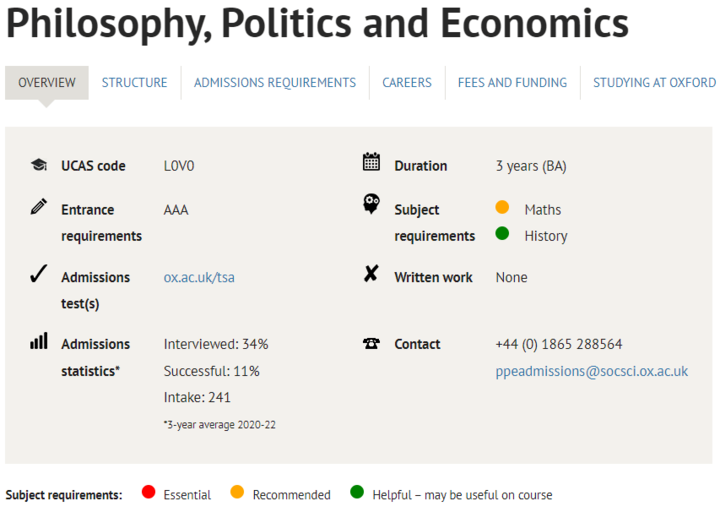Click the calendar icon beside Duration
Image resolution: width=720 pixels, height=512 pixels.
[371, 162]
